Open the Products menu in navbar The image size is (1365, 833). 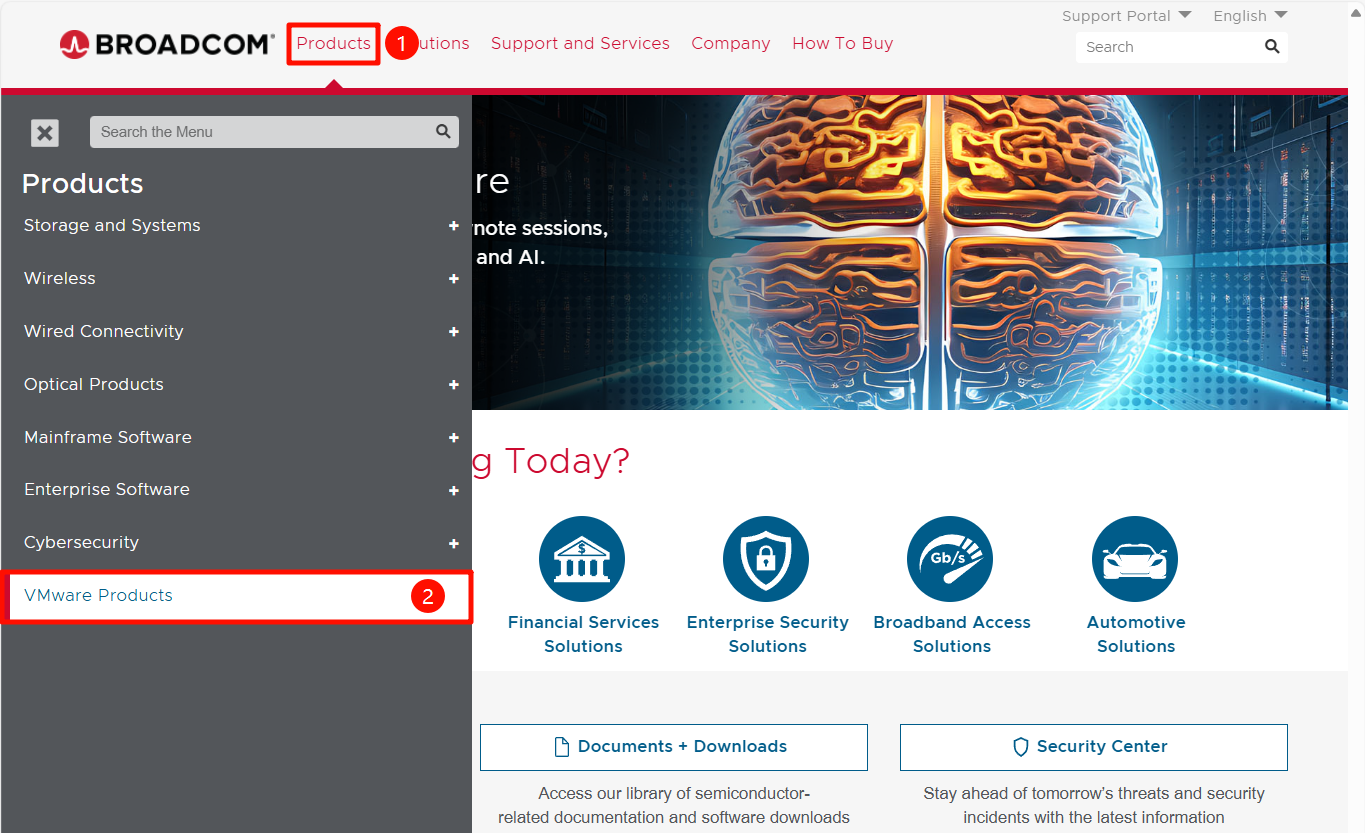333,44
